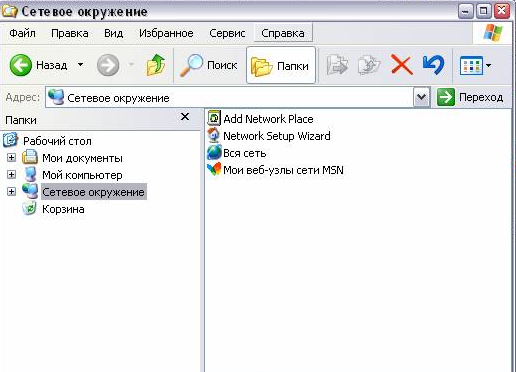Close the Папки side pane
Viewport: 516px width, 372px height.
[x=185, y=117]
